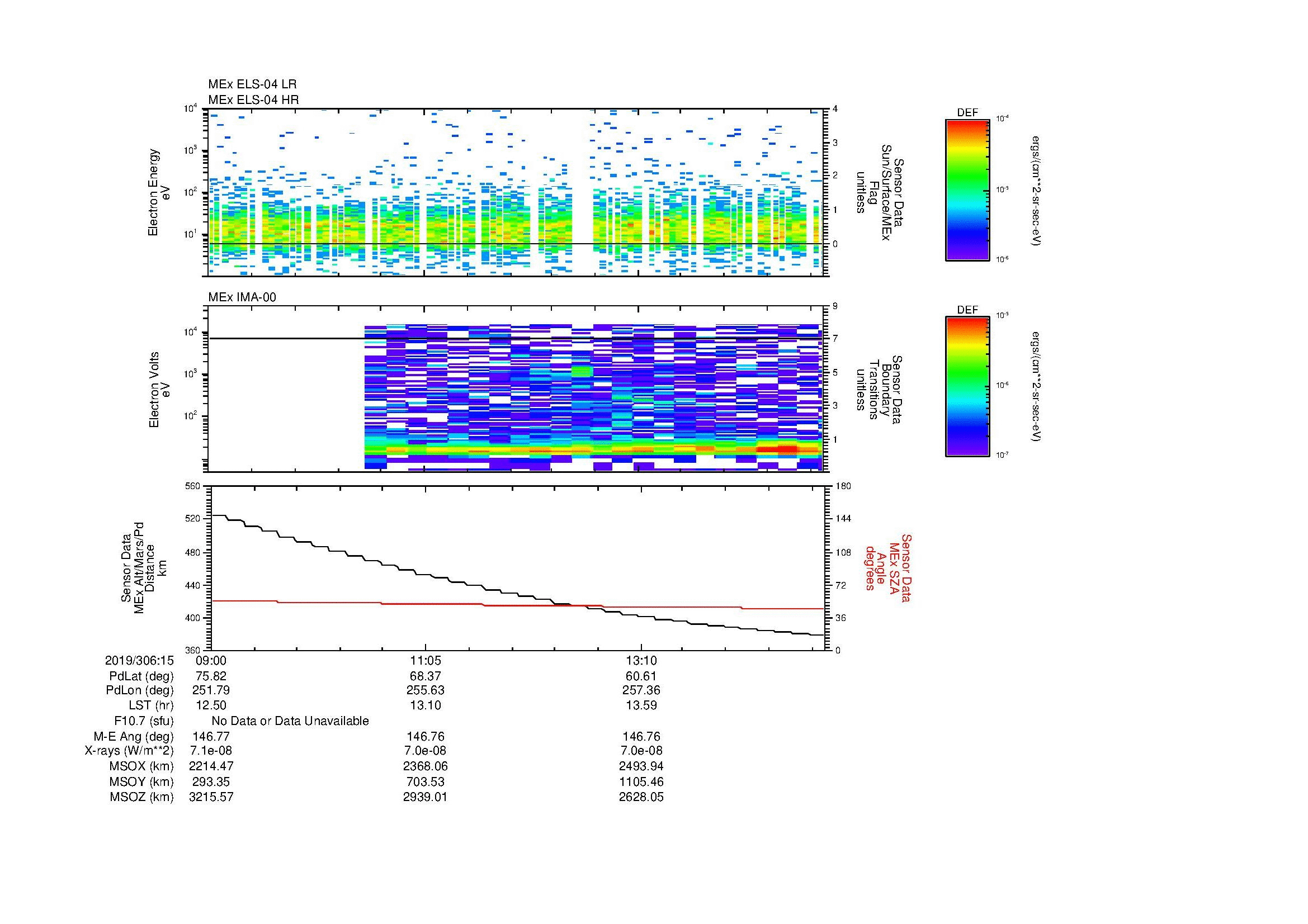Click the lower DEF color bar
The width and height of the screenshot is (1308, 924).
[x=967, y=387]
